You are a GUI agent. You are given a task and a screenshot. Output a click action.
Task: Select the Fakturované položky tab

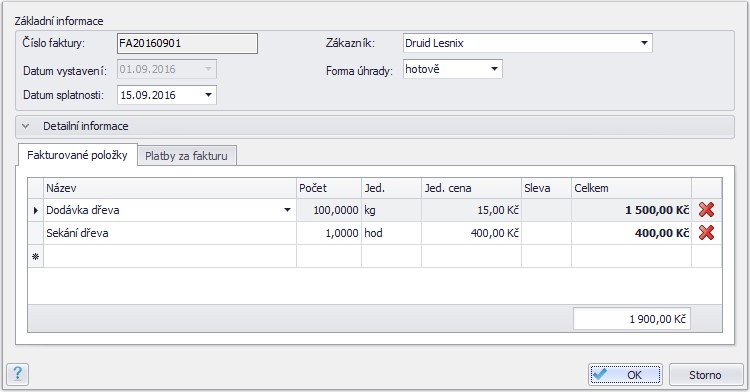click(77, 155)
